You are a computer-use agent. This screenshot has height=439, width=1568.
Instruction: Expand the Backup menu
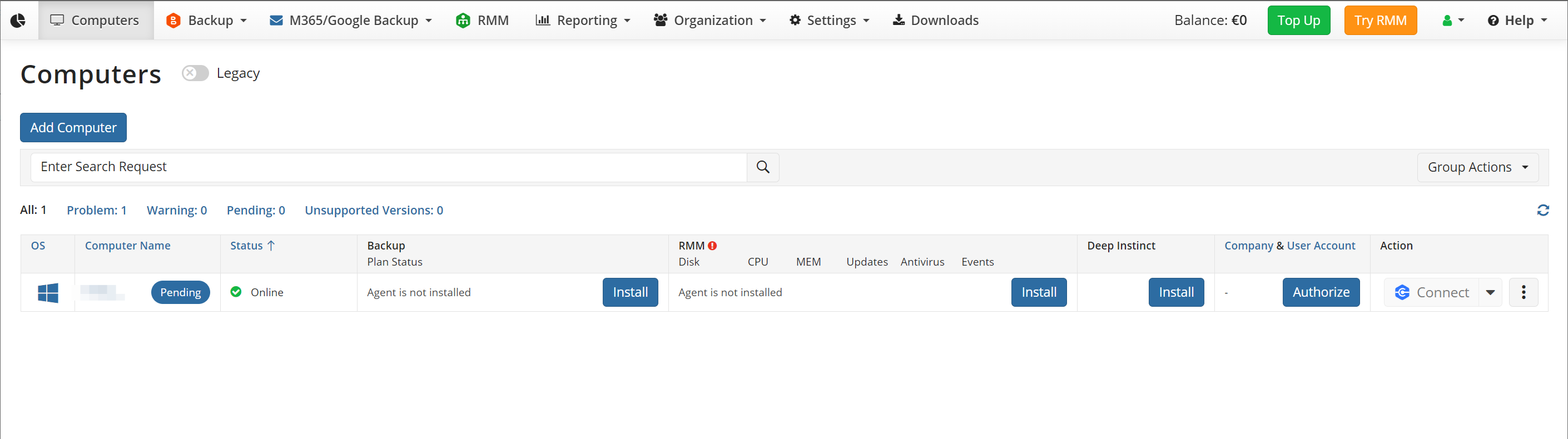click(x=206, y=21)
